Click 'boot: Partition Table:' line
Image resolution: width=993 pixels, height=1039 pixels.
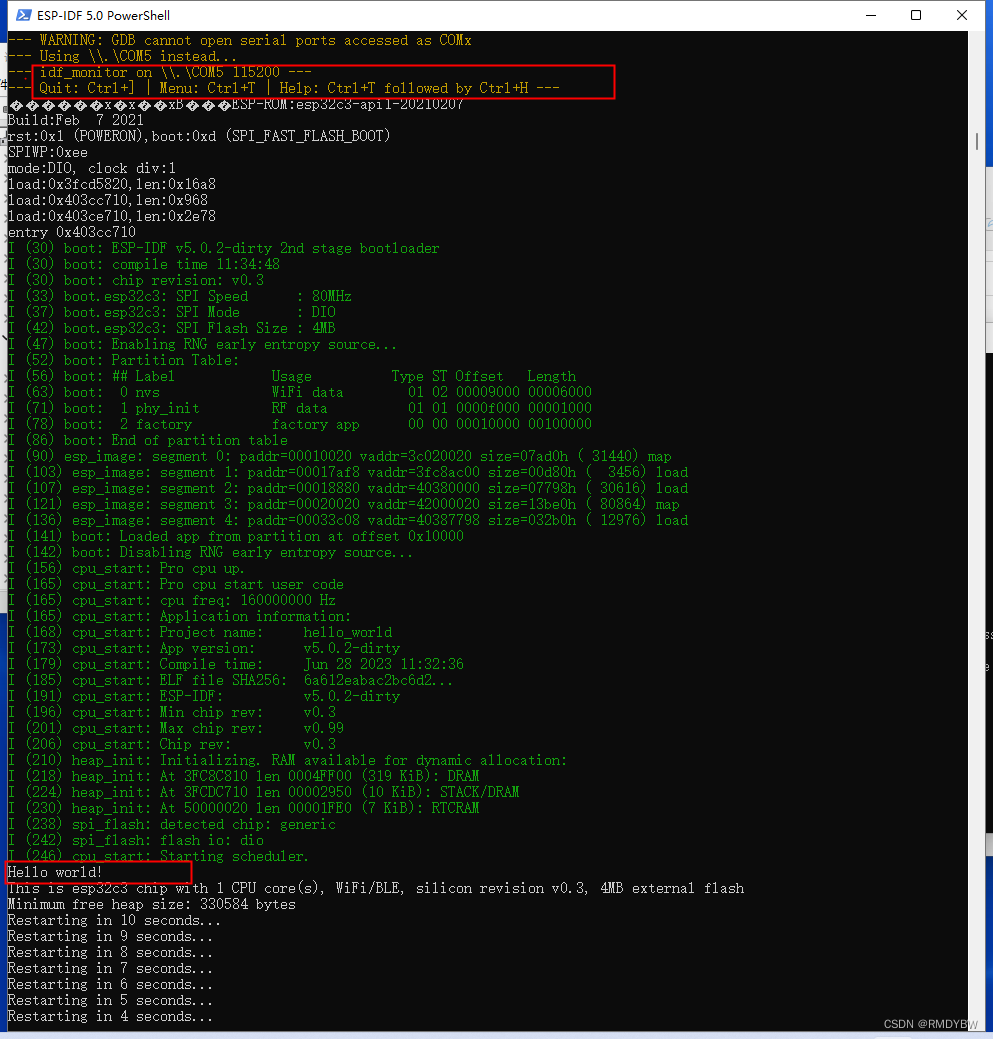[x=123, y=360]
